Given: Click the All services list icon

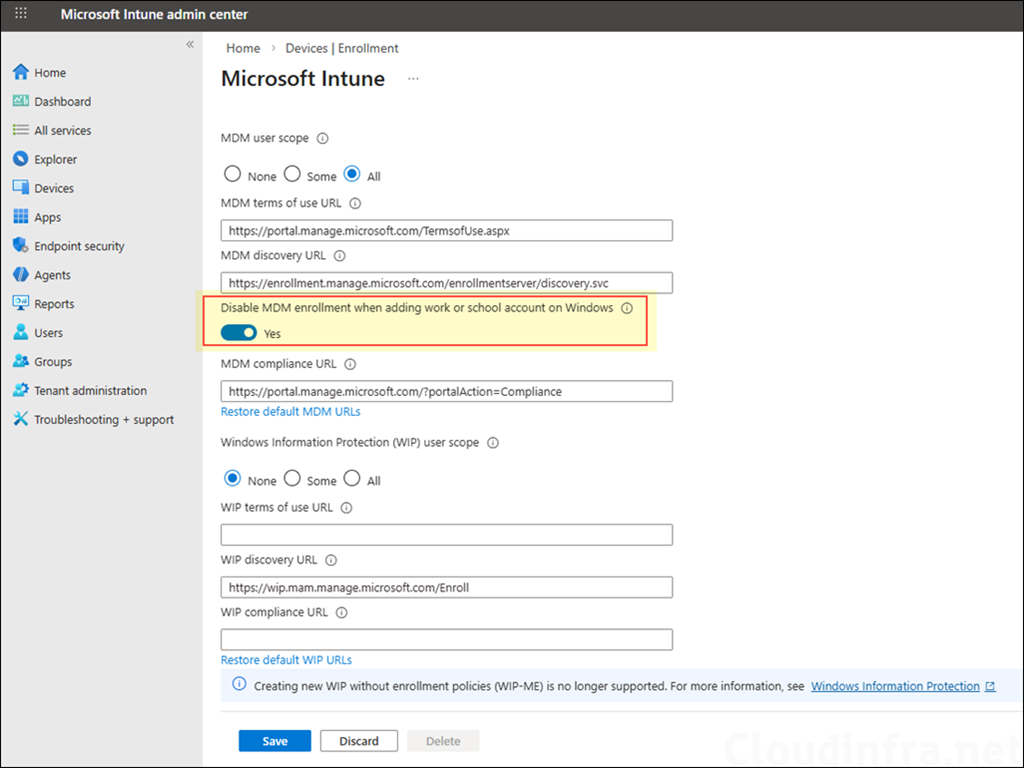Looking at the screenshot, I should [x=21, y=130].
